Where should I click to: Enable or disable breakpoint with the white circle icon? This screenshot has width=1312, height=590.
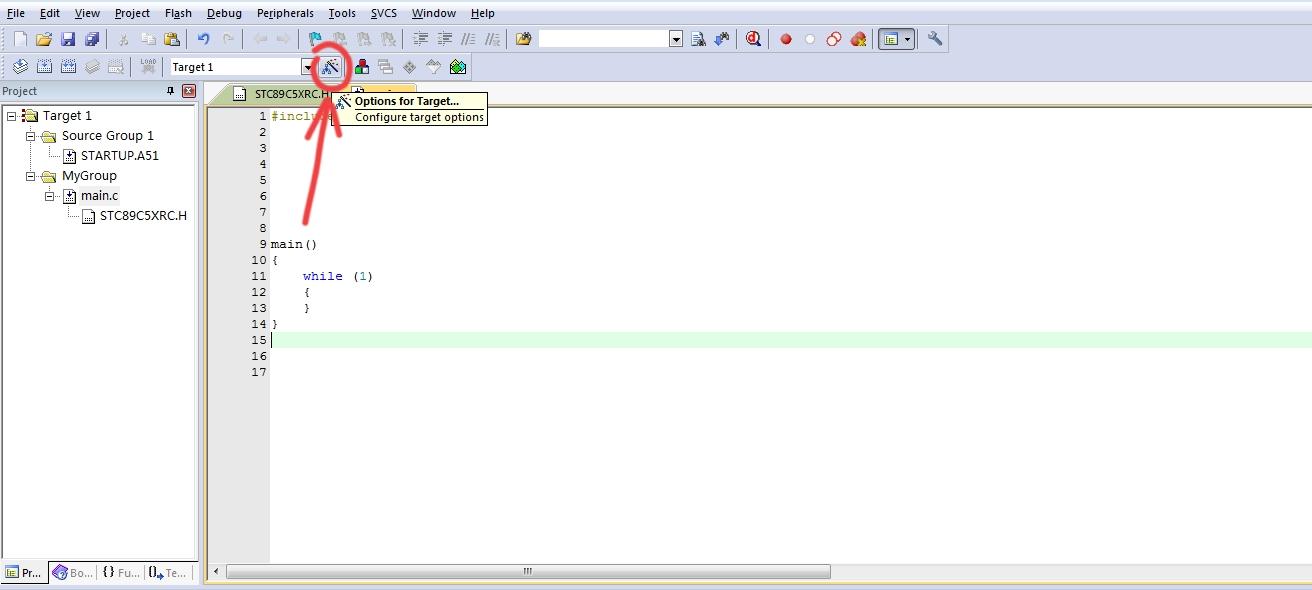810,39
